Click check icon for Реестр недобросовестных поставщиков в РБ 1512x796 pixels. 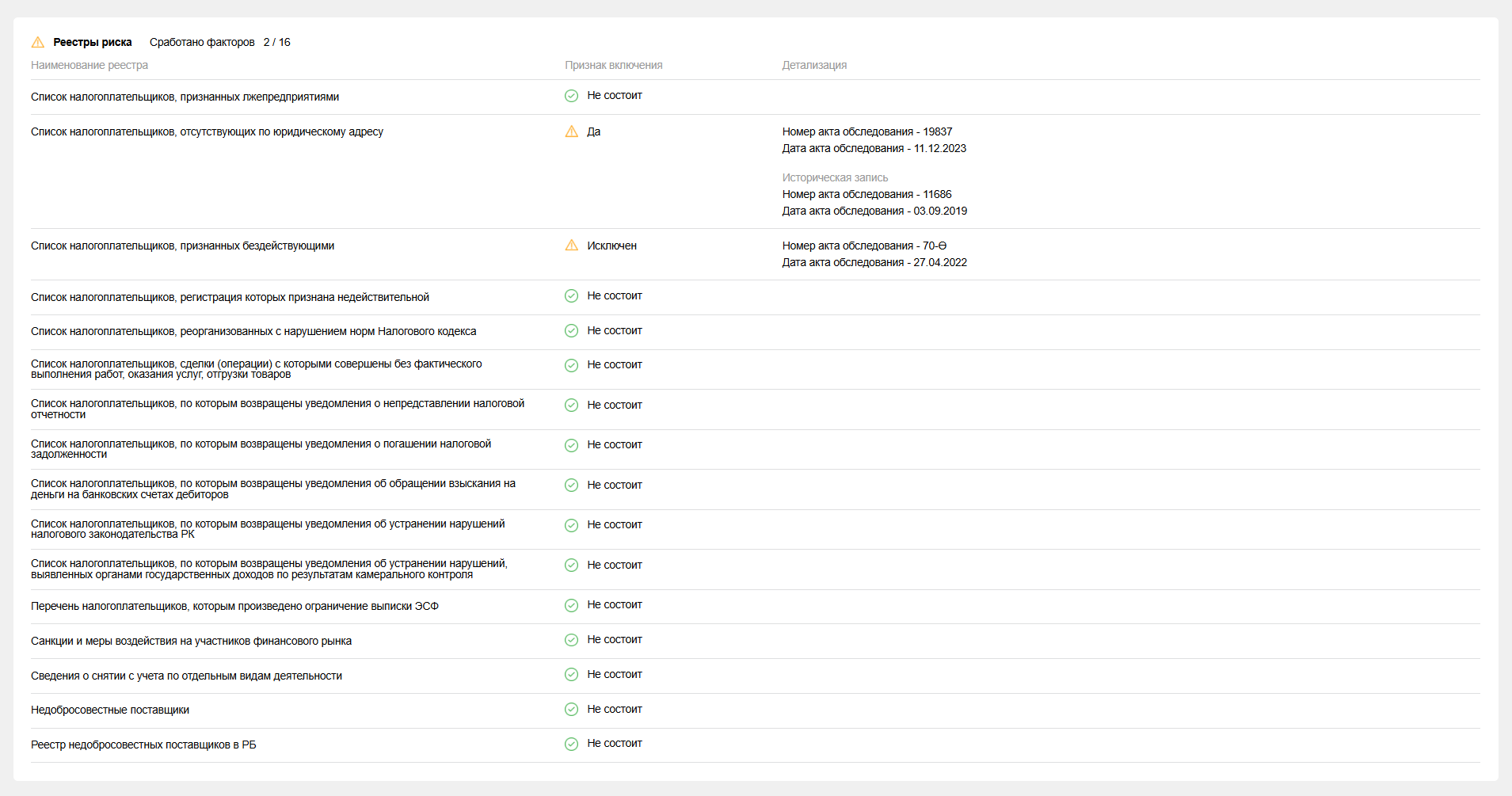click(571, 744)
